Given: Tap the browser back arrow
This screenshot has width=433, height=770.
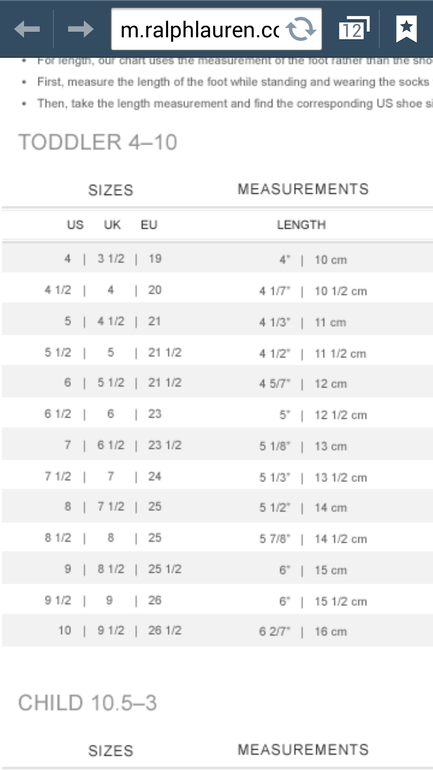Looking at the screenshot, I should pos(27,29).
